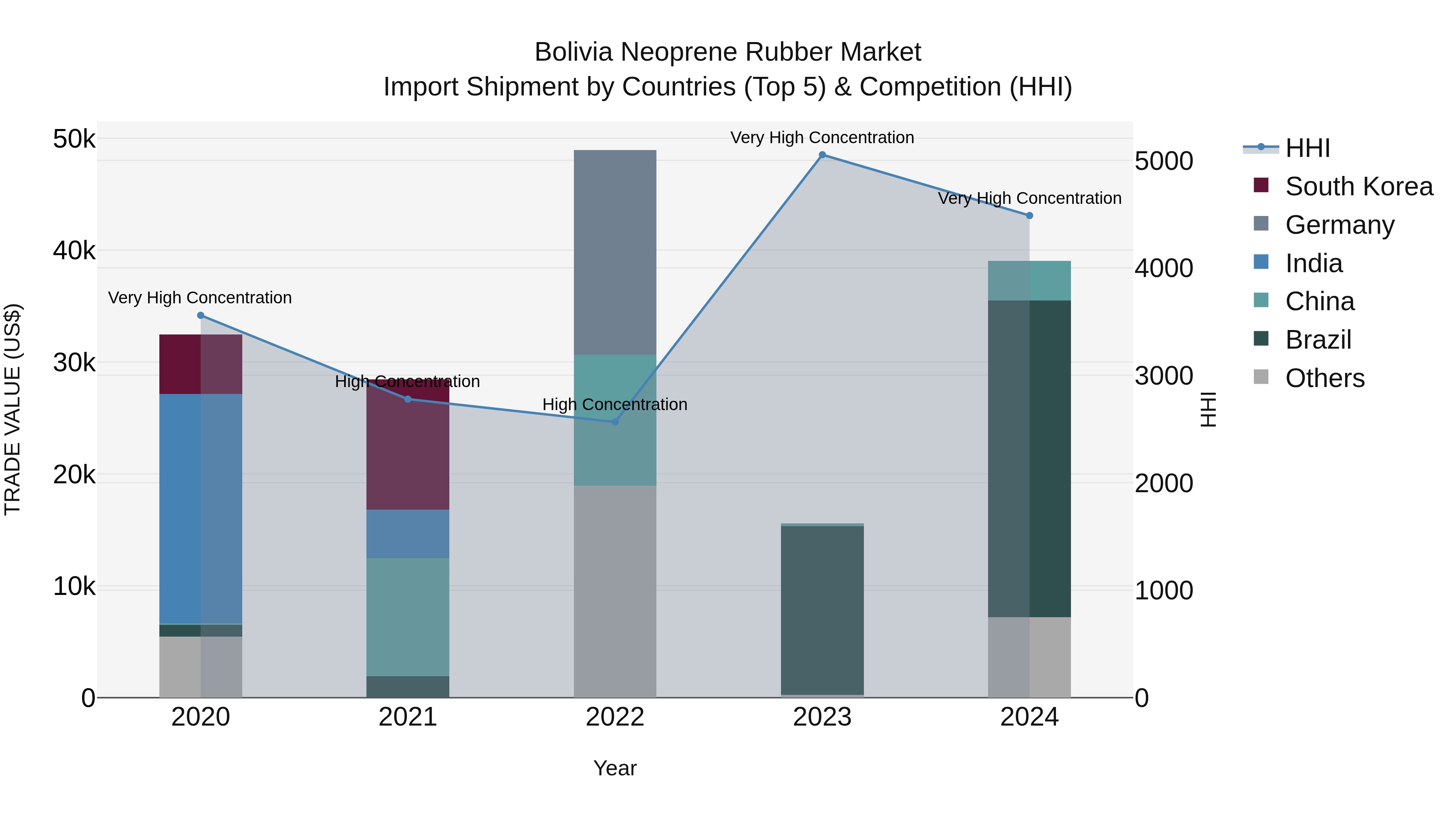Click the China segment in 2021 bar

[x=408, y=617]
